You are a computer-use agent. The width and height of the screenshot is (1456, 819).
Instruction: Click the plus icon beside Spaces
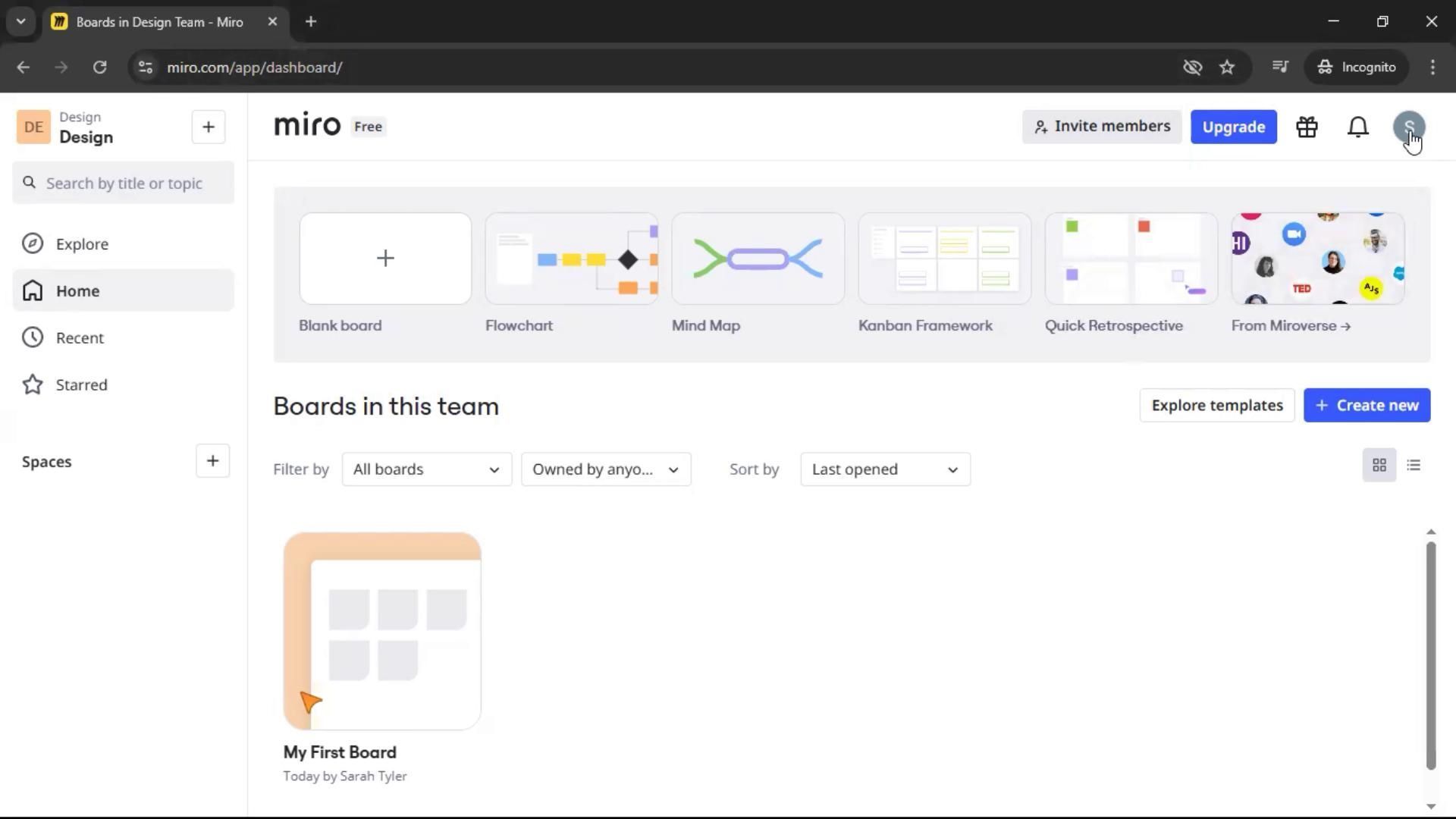tap(212, 461)
